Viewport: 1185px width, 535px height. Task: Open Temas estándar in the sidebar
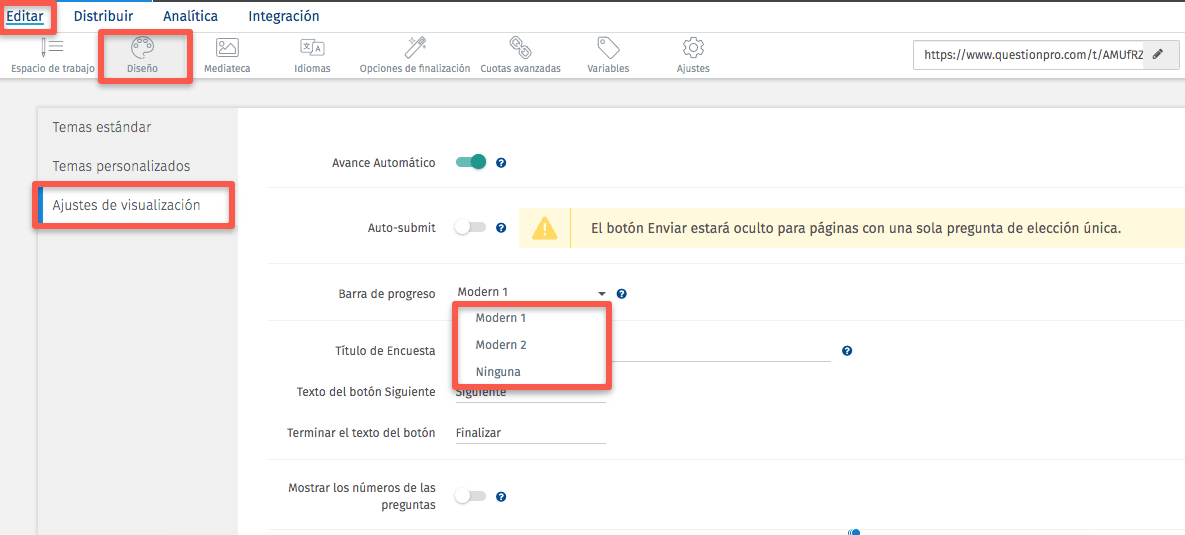[x=102, y=127]
